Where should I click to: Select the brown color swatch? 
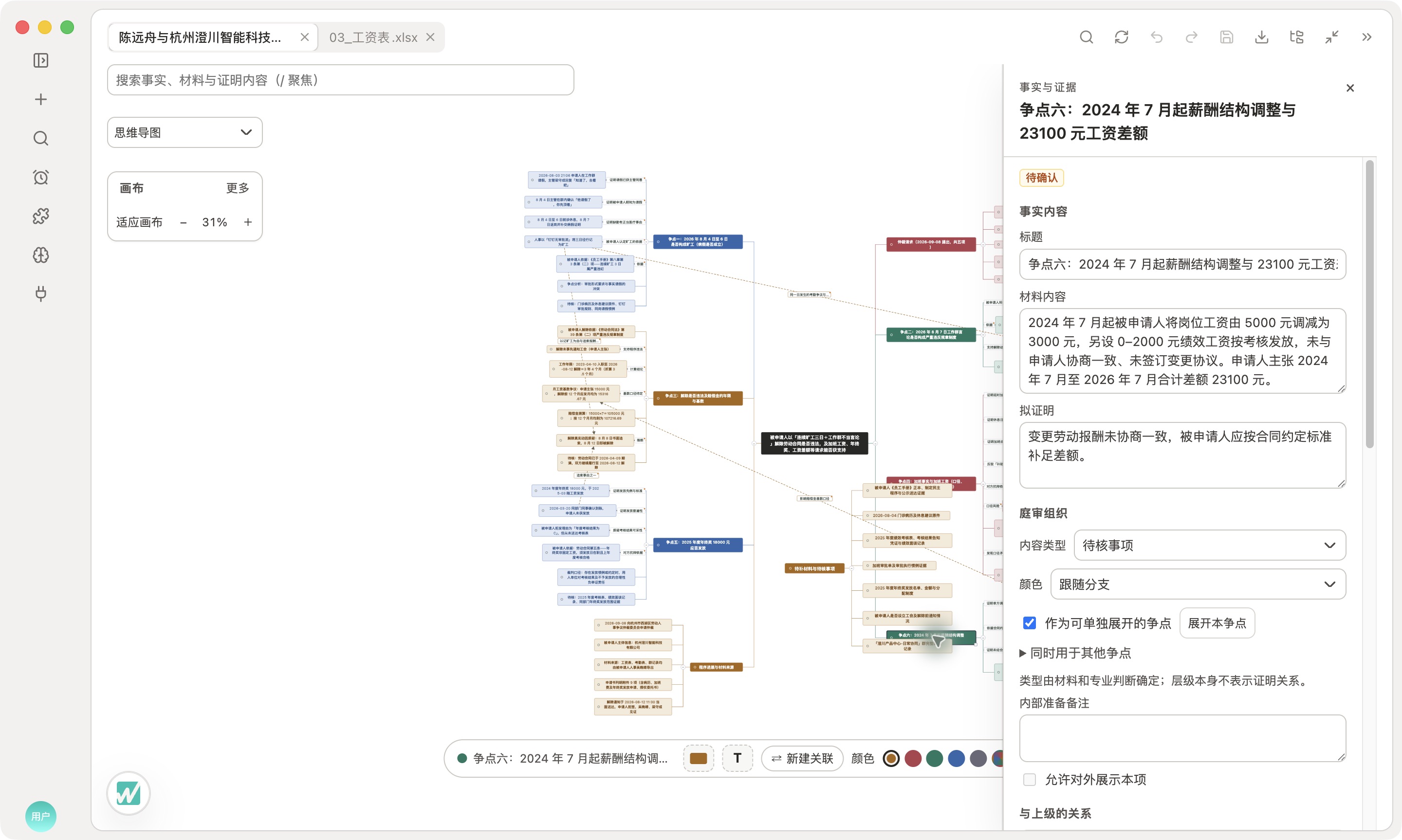click(x=891, y=759)
